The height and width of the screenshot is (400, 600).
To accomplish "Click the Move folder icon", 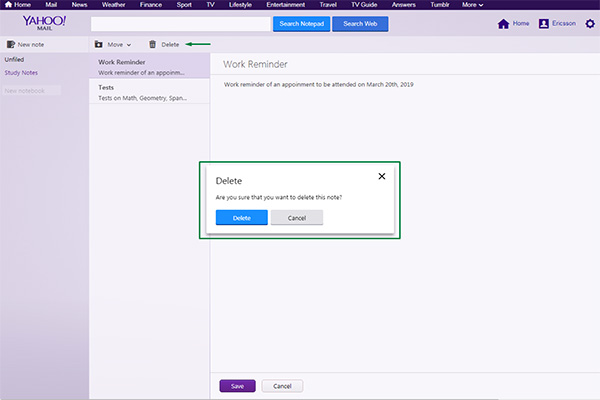I will point(98,44).
